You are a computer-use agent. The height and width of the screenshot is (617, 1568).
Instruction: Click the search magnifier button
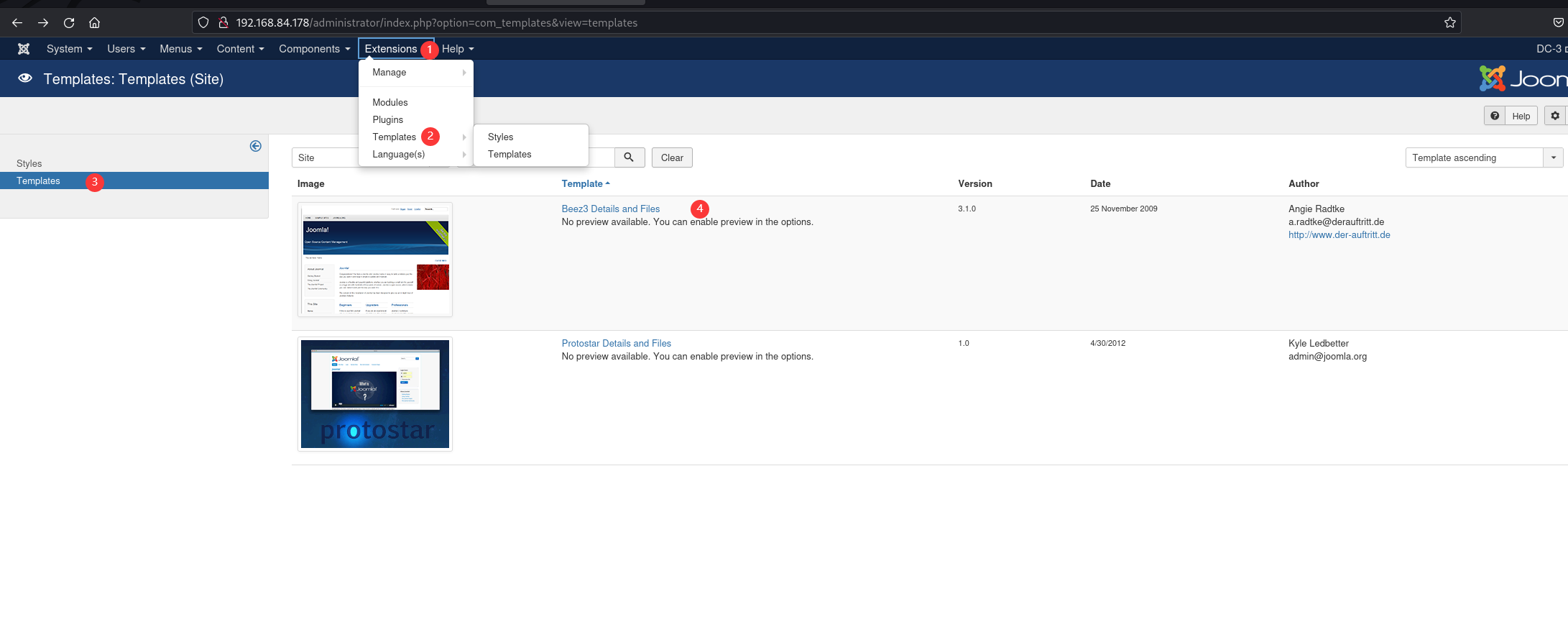coord(629,157)
